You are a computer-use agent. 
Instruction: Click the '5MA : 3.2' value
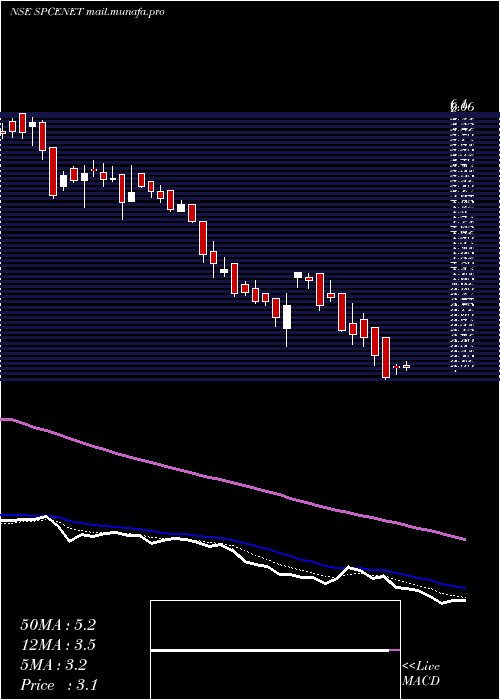tap(54, 665)
